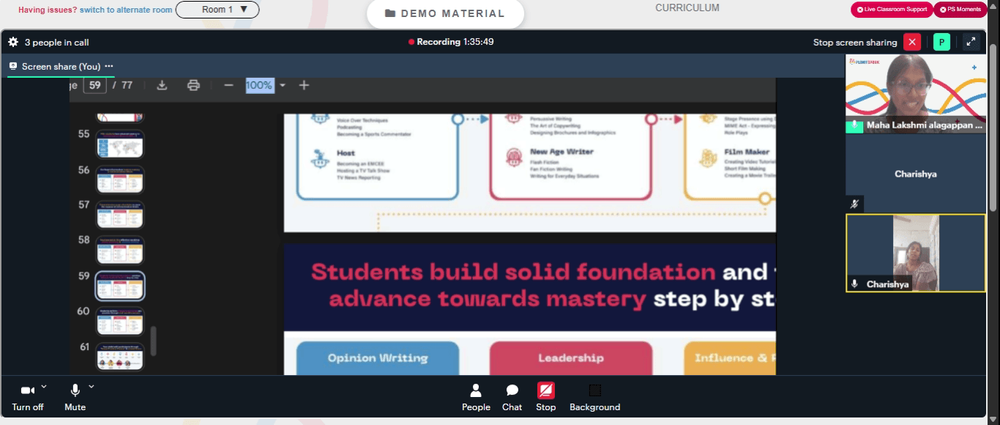Open the People panel

point(476,398)
